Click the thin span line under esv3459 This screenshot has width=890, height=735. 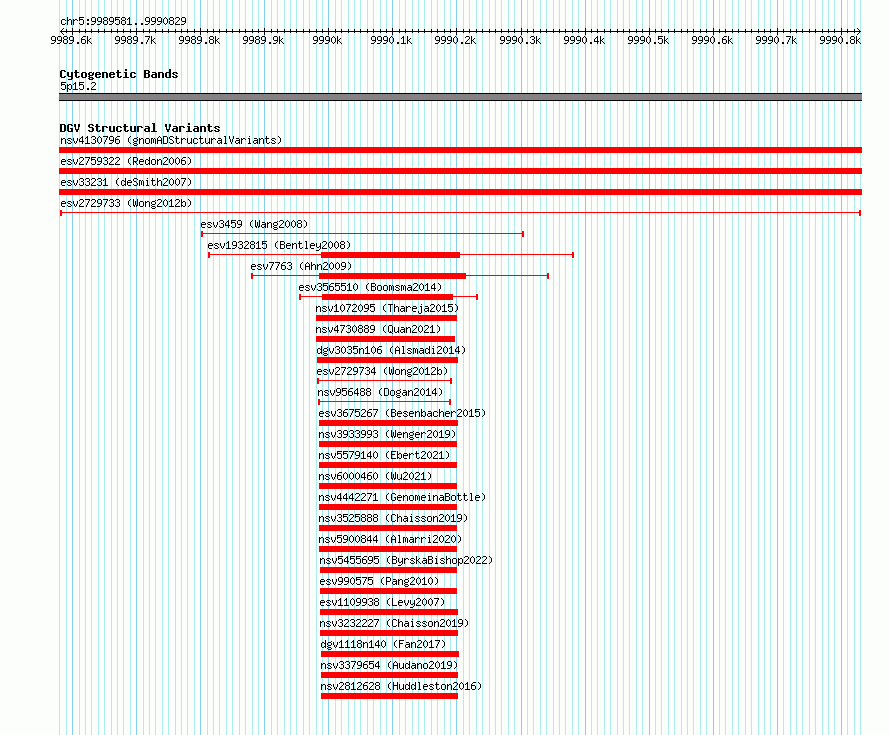(x=362, y=234)
